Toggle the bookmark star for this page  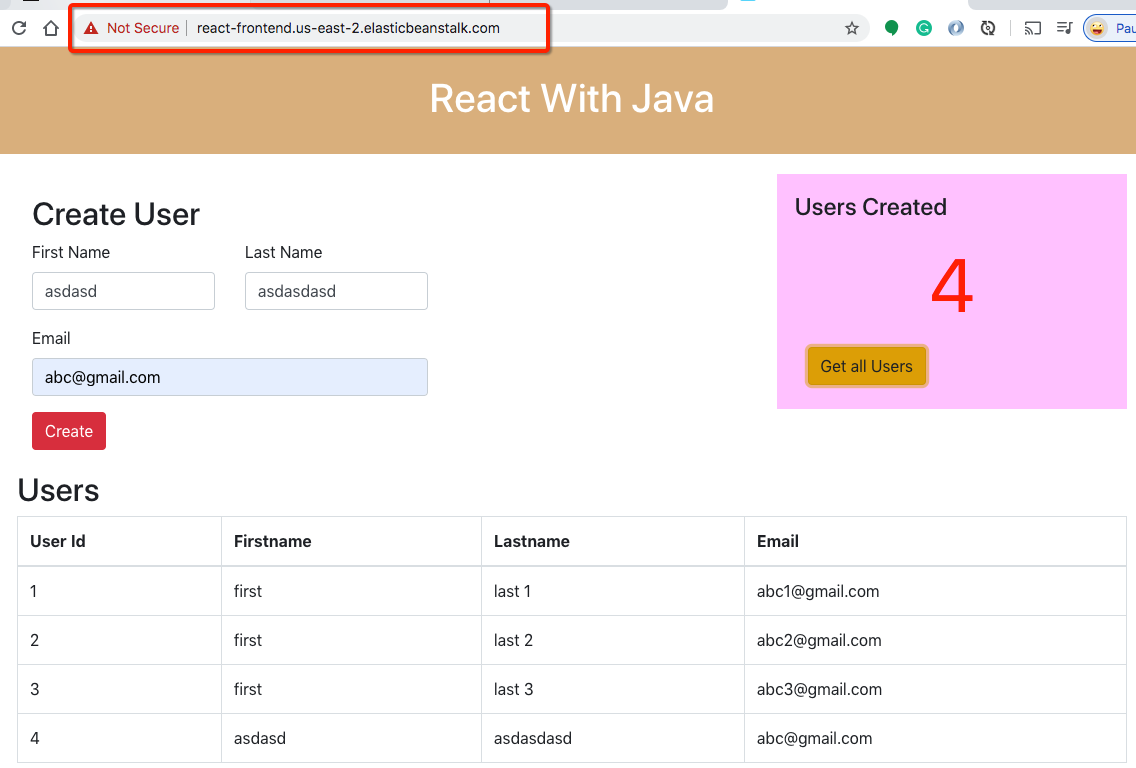(852, 28)
